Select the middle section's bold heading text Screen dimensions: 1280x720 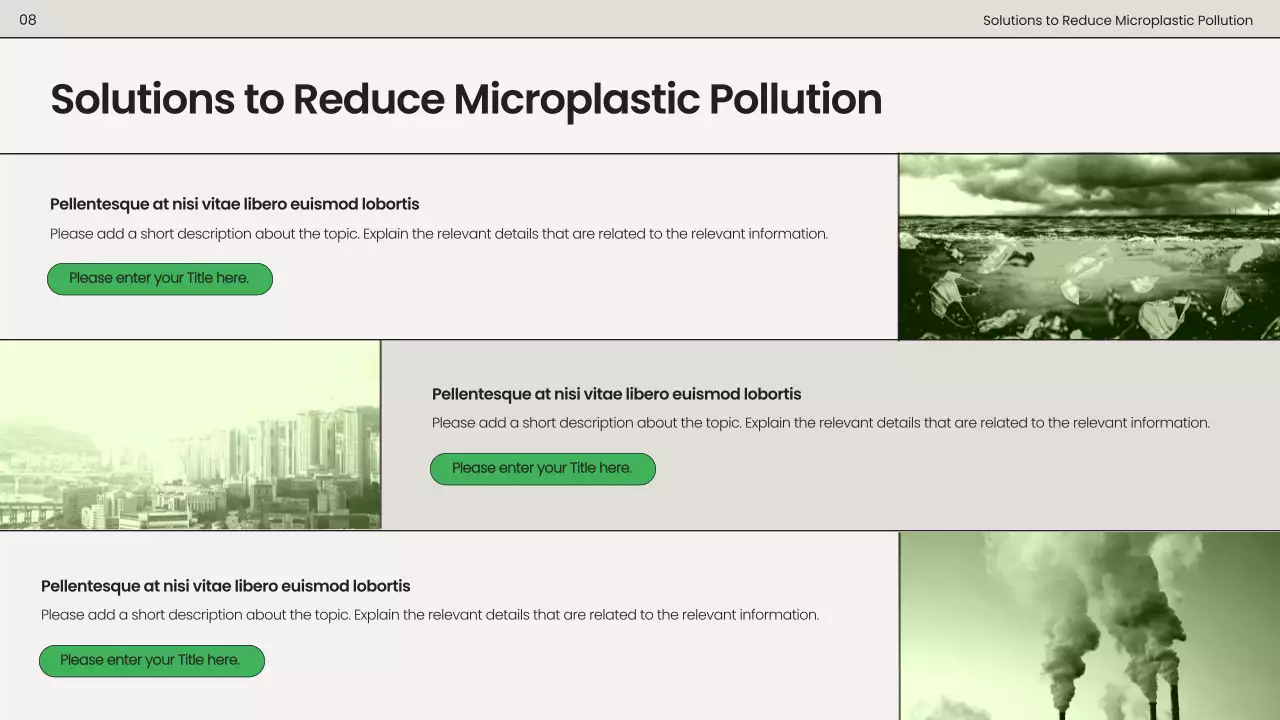pos(616,393)
